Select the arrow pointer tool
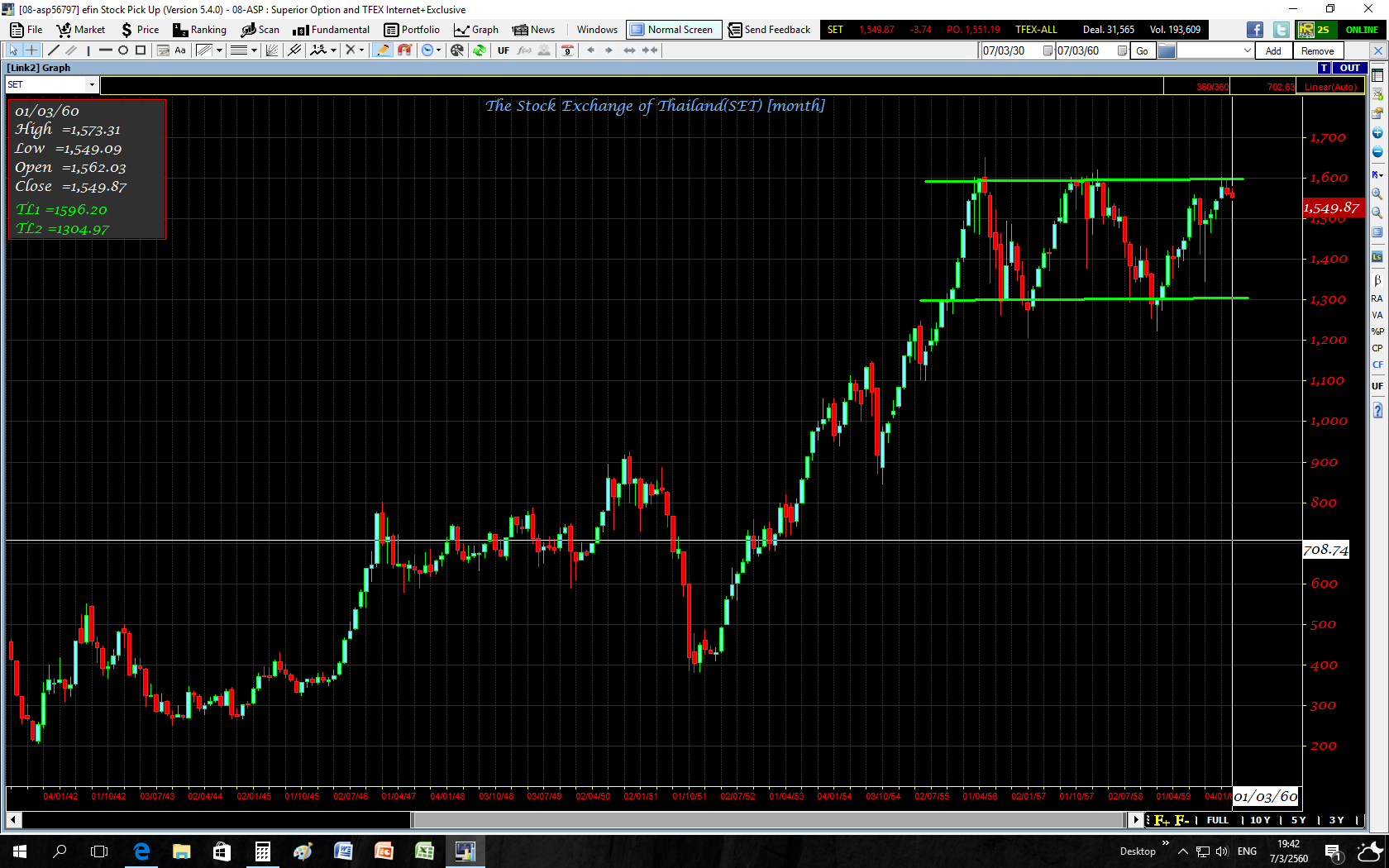The width and height of the screenshot is (1389, 868). click(x=13, y=50)
